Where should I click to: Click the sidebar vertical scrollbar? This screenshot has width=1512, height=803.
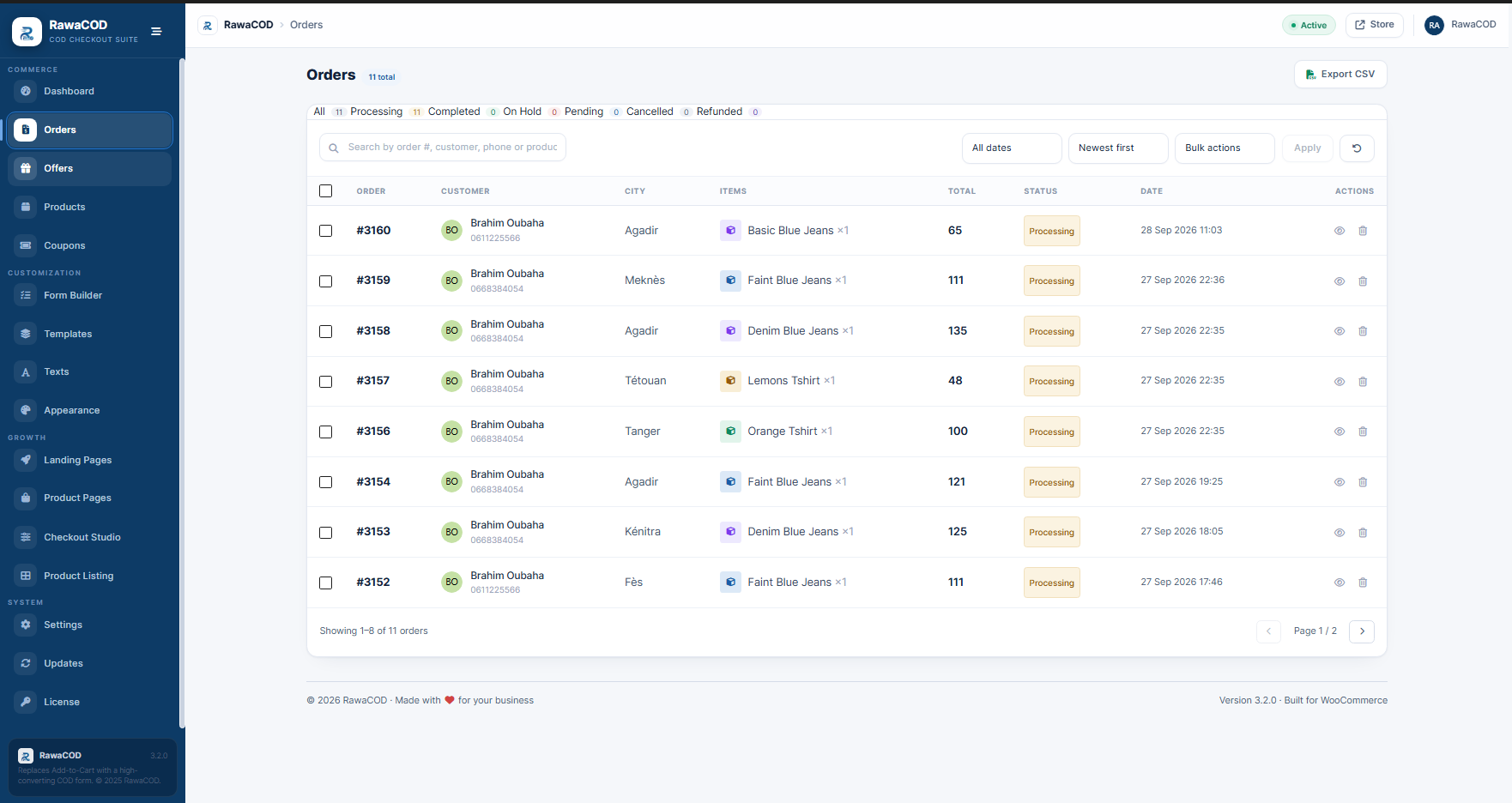(182, 395)
